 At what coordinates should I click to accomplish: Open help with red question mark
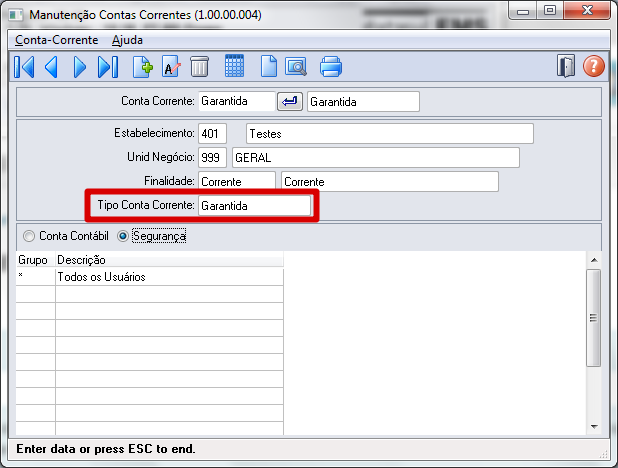[x=594, y=66]
